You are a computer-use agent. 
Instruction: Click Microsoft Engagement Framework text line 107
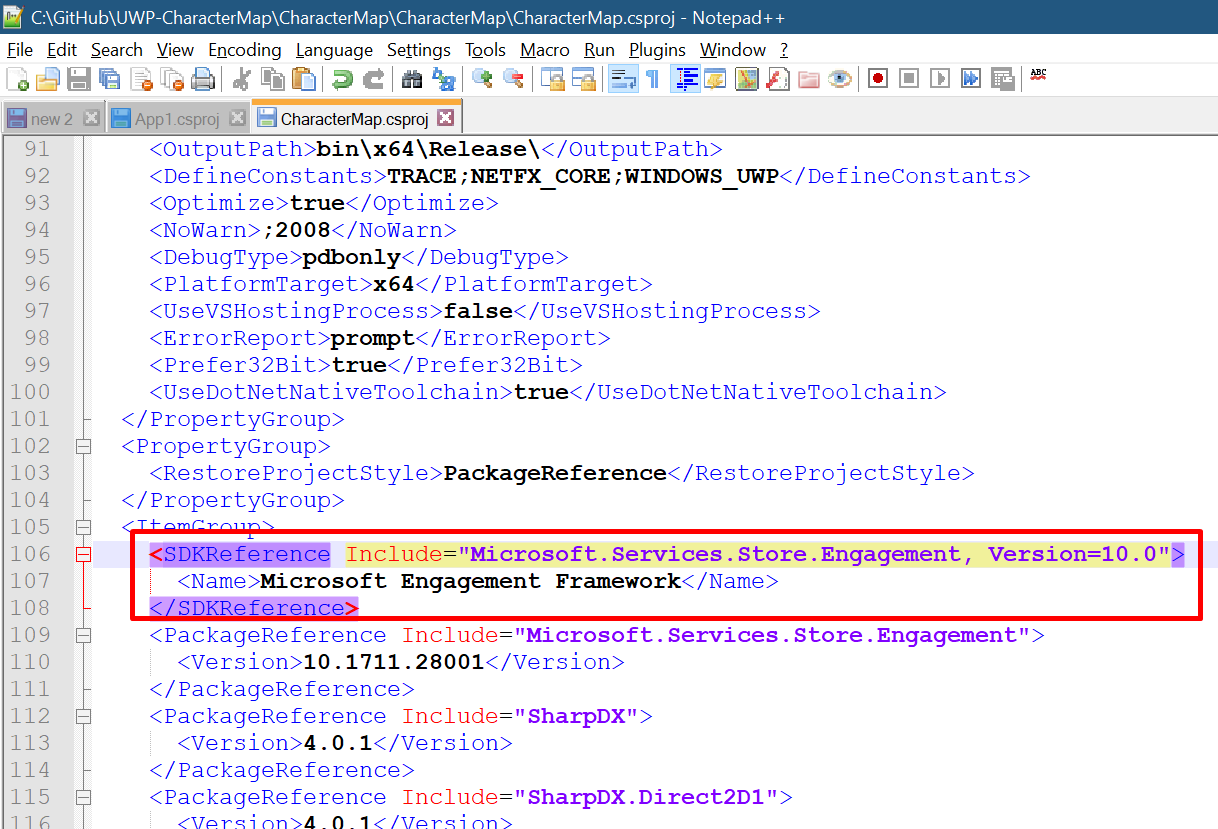coord(471,581)
